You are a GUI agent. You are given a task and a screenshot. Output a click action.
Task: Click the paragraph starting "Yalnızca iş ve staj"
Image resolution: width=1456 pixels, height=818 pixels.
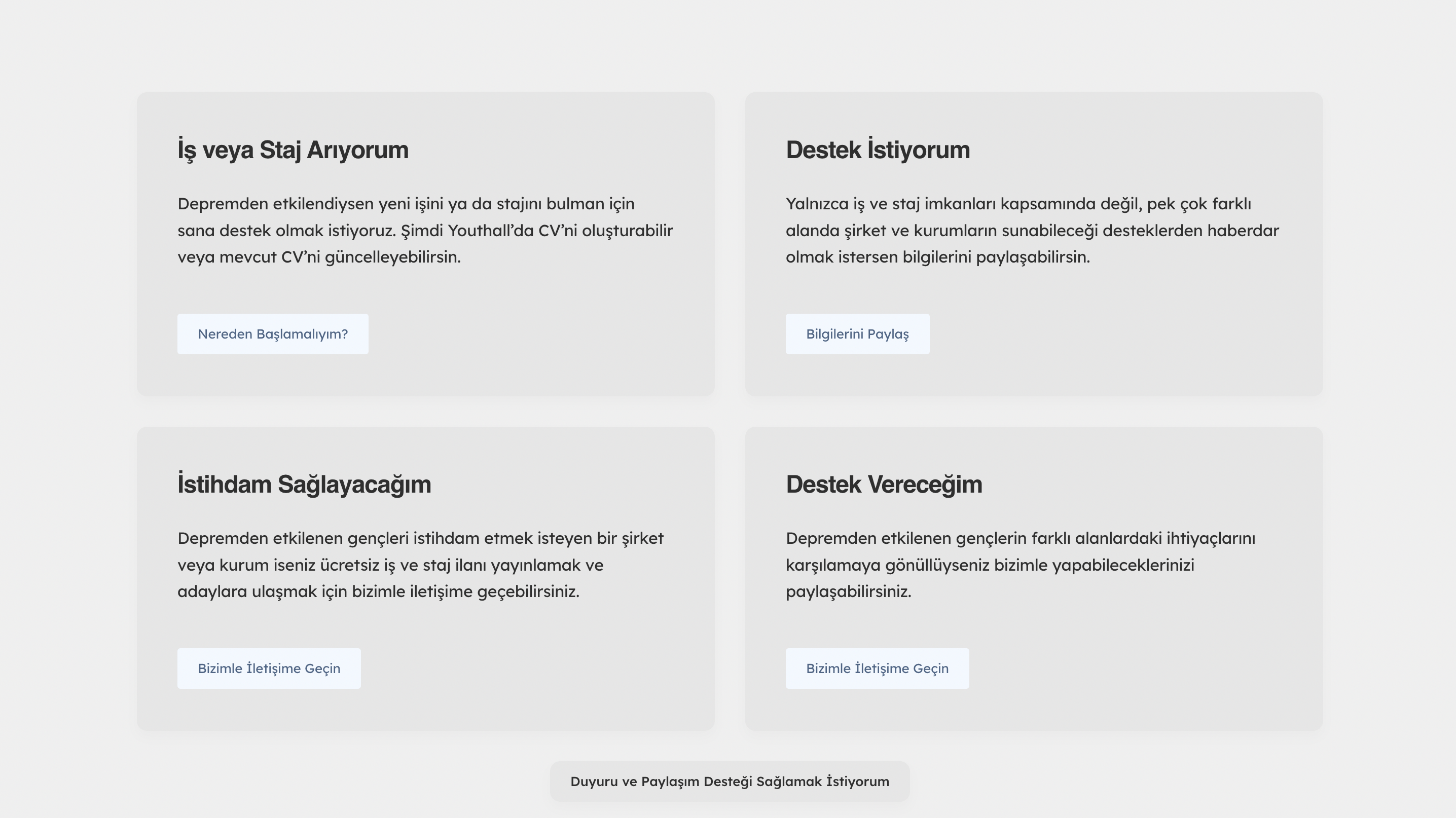[1018, 204]
